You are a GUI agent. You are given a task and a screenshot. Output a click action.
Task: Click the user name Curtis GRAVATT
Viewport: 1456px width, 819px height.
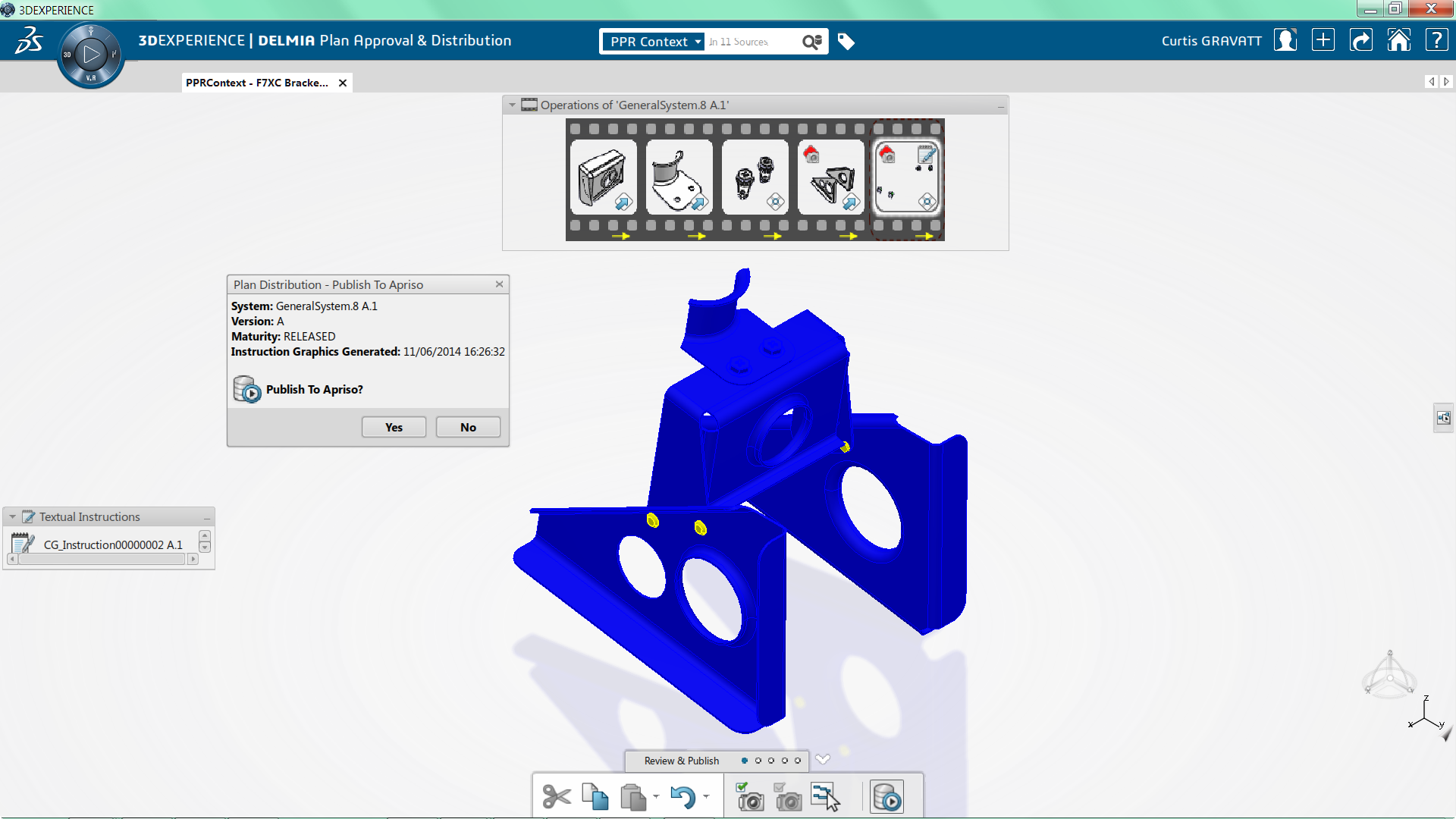pyautogui.click(x=1211, y=41)
